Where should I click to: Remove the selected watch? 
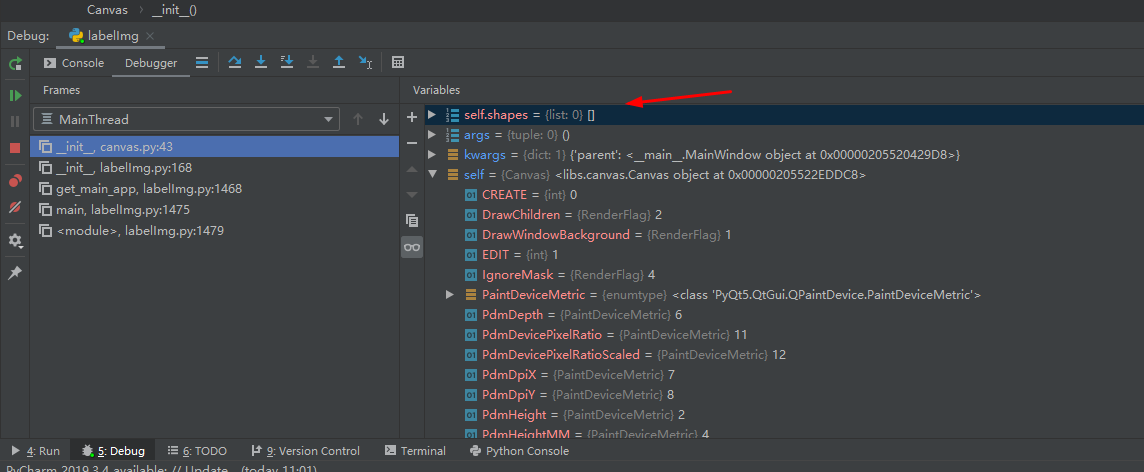point(411,143)
